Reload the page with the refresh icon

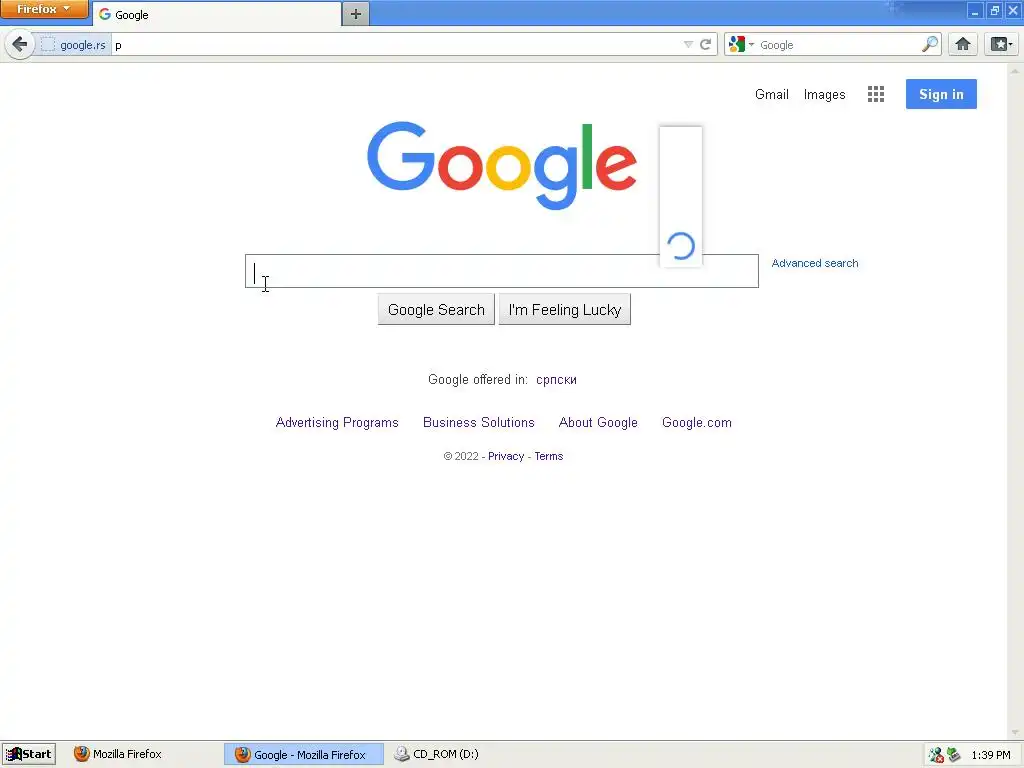(x=705, y=44)
